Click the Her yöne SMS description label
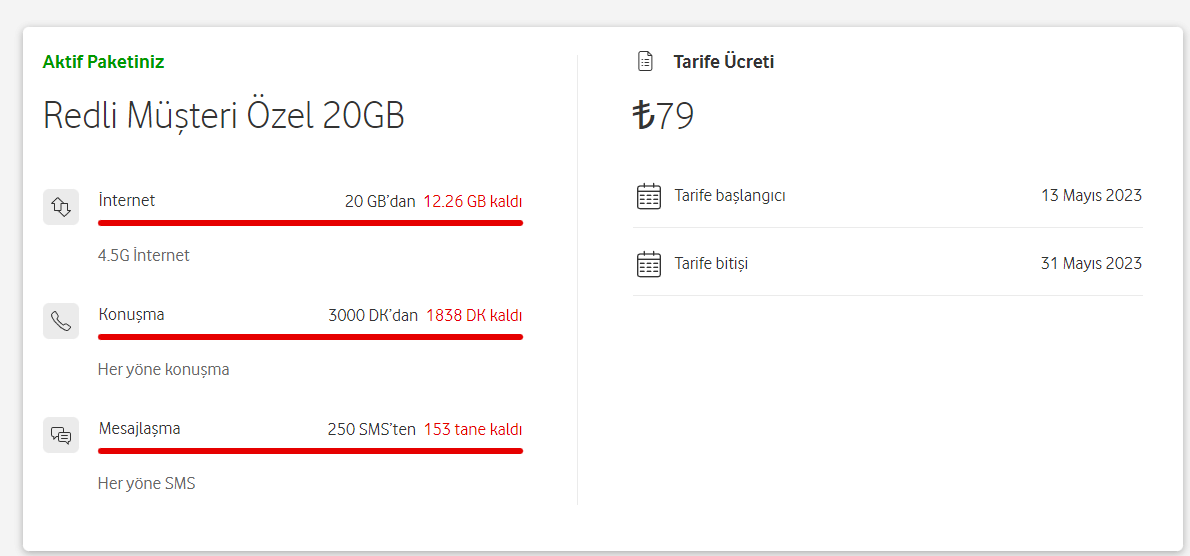The image size is (1190, 556). [x=146, y=483]
